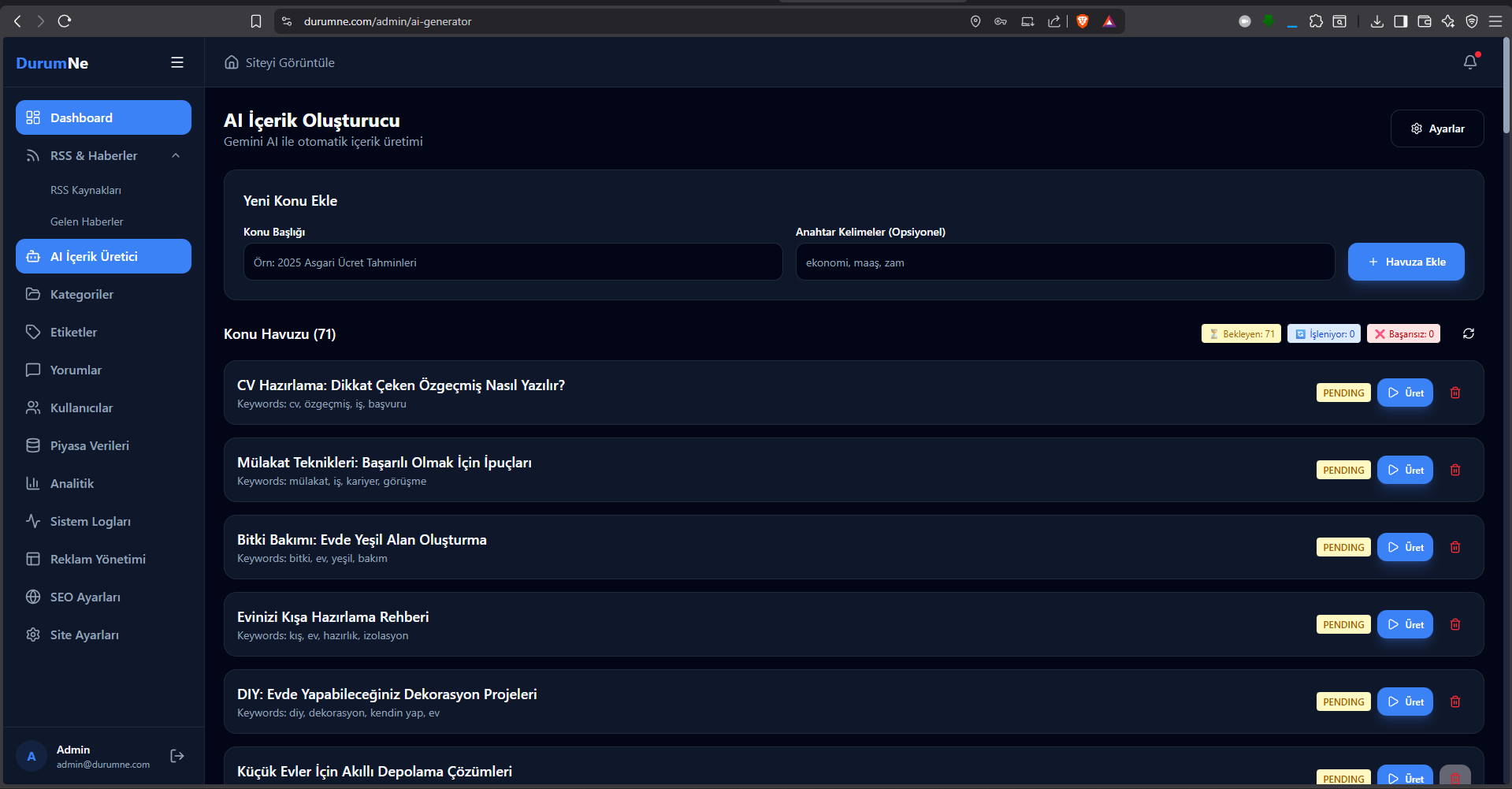The width and height of the screenshot is (1512, 789).
Task: Open the notifications bell
Action: click(x=1470, y=62)
